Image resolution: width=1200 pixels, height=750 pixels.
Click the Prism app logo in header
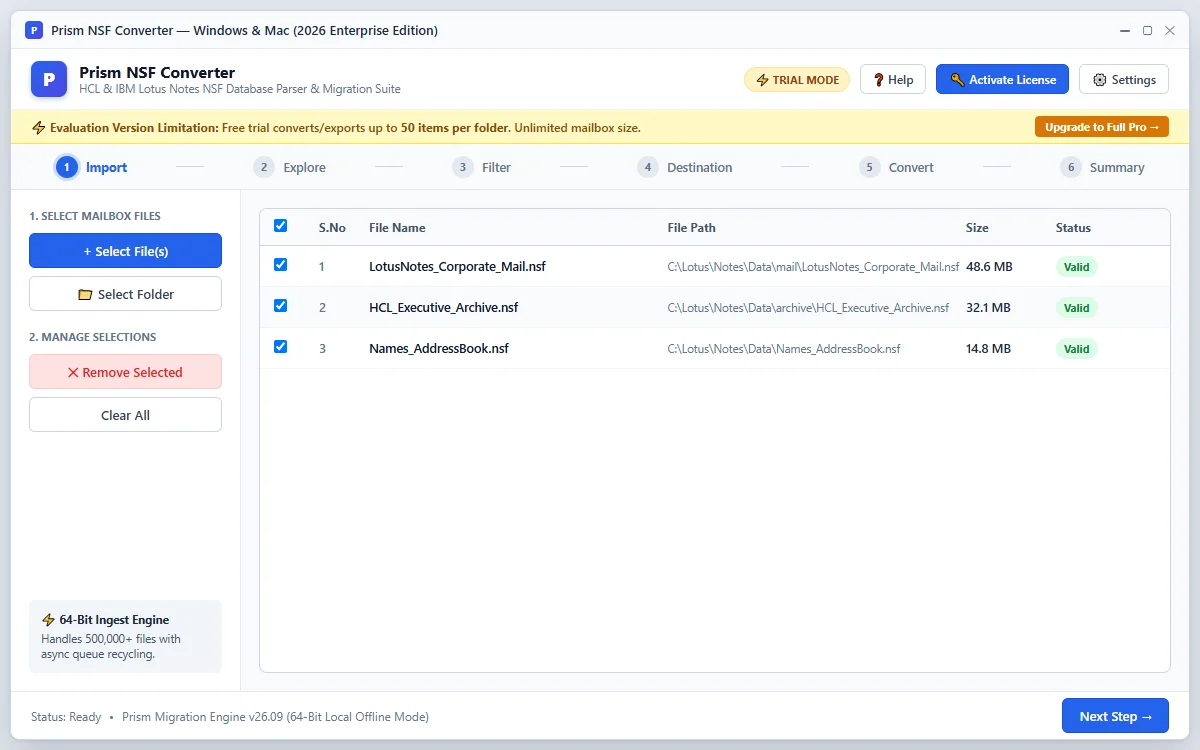click(x=49, y=79)
